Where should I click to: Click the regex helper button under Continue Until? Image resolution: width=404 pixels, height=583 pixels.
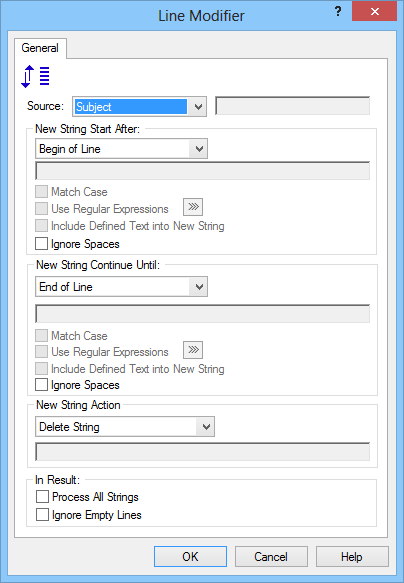pos(193,350)
